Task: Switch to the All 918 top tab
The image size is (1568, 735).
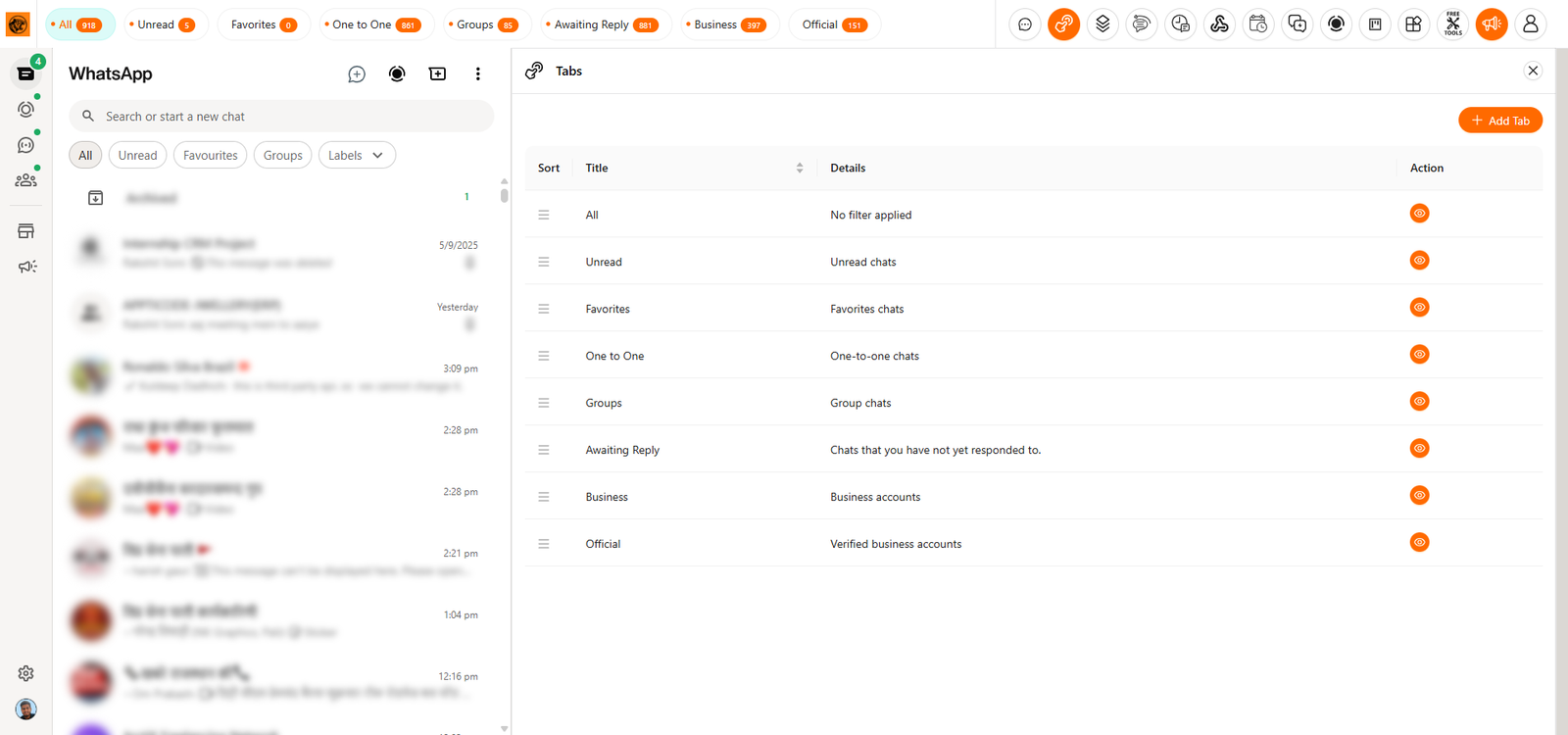Action: click(x=80, y=24)
